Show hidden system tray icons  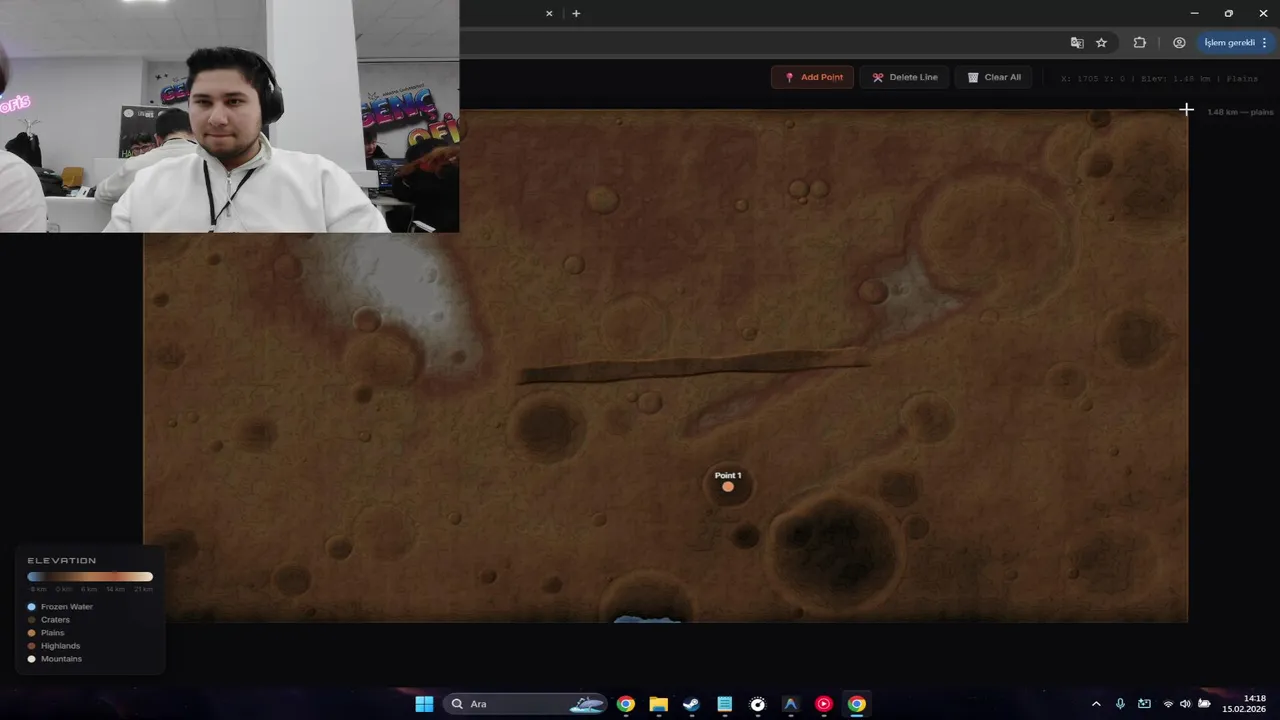1096,704
